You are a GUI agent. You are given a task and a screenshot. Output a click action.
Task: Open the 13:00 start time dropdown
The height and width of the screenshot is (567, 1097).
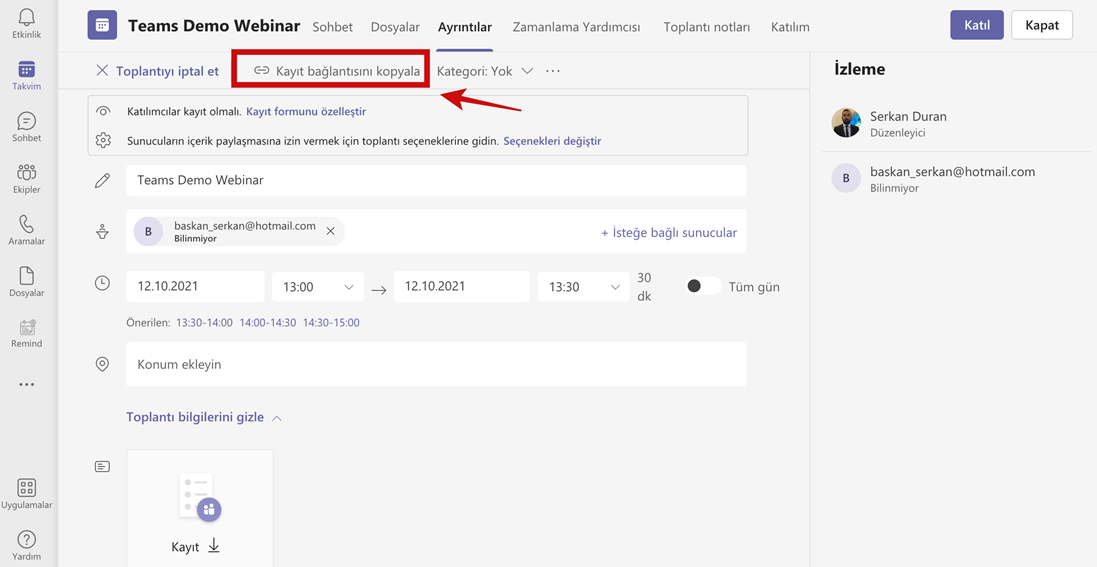[x=318, y=286]
